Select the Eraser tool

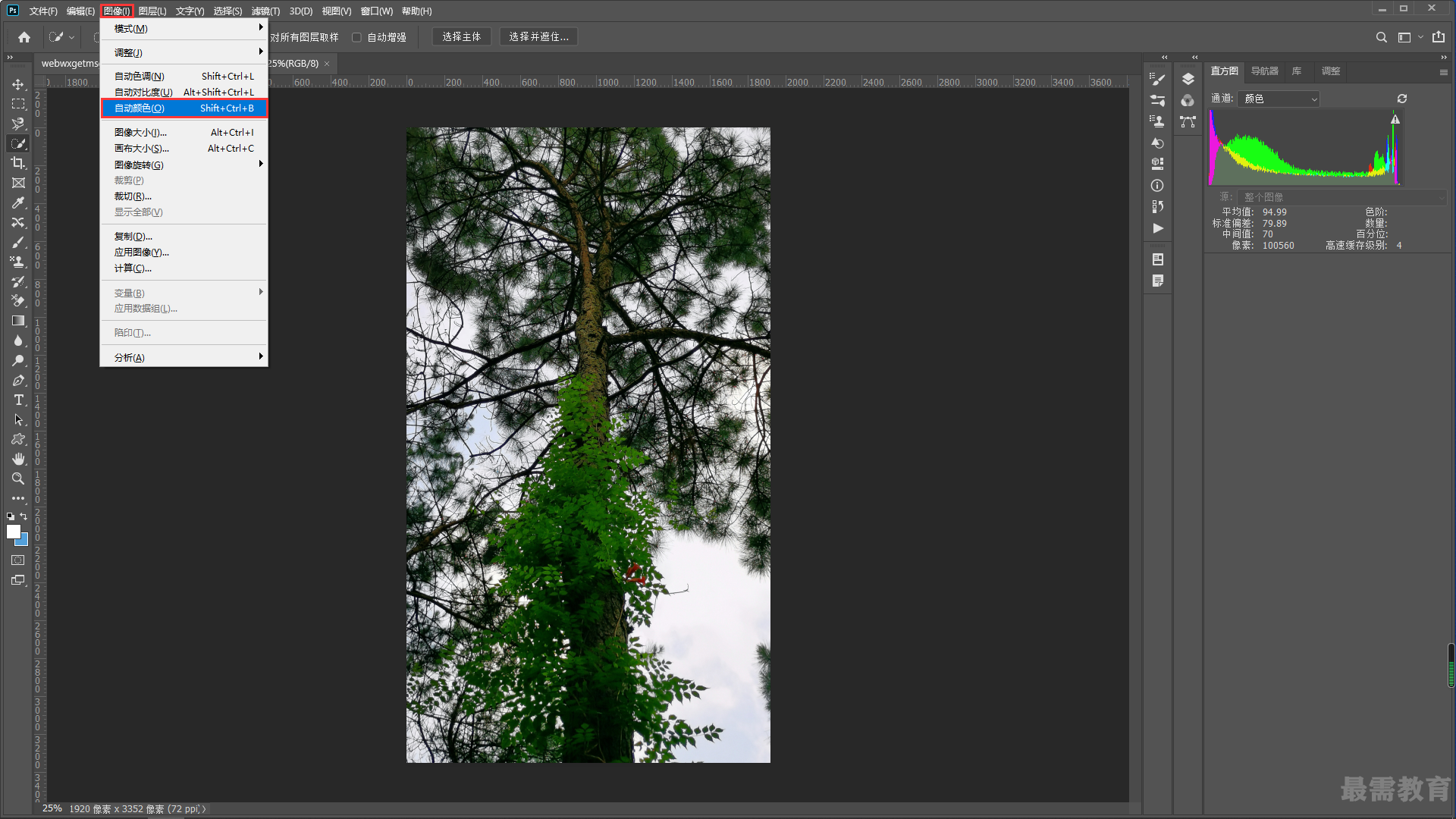point(18,301)
